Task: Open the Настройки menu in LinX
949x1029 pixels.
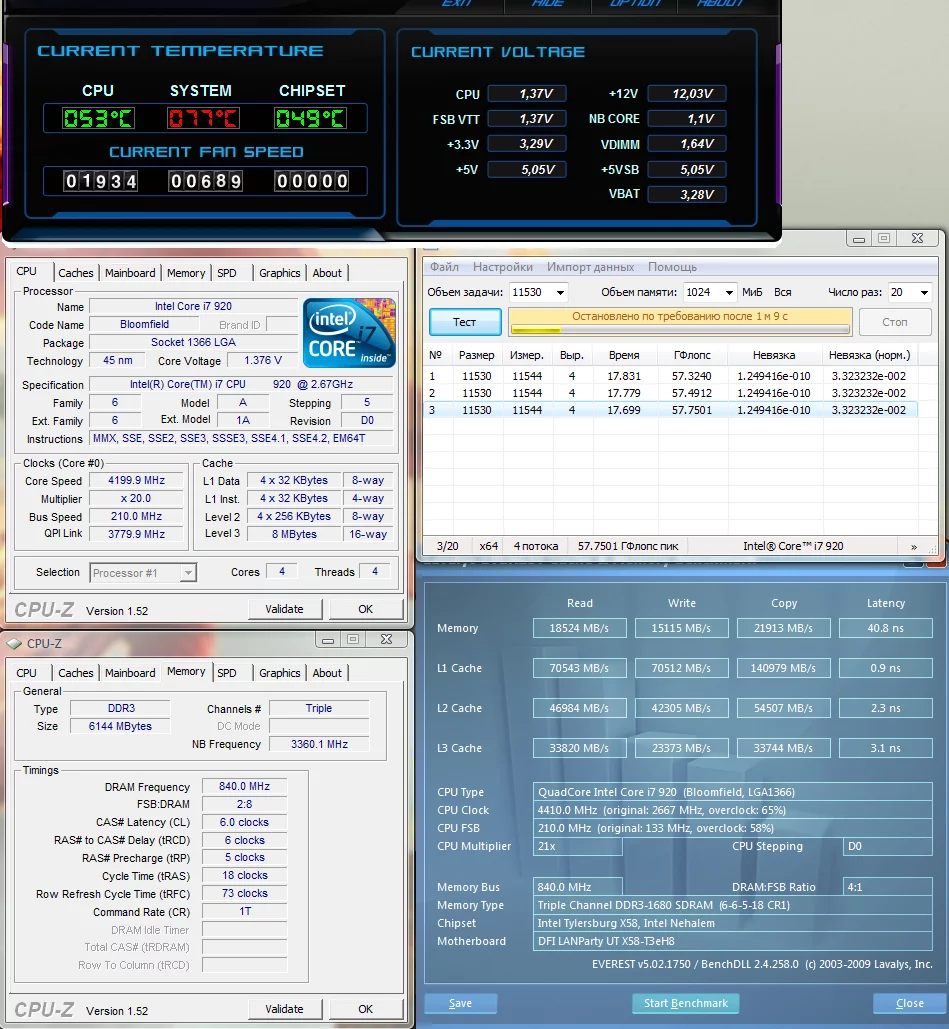Action: [503, 267]
